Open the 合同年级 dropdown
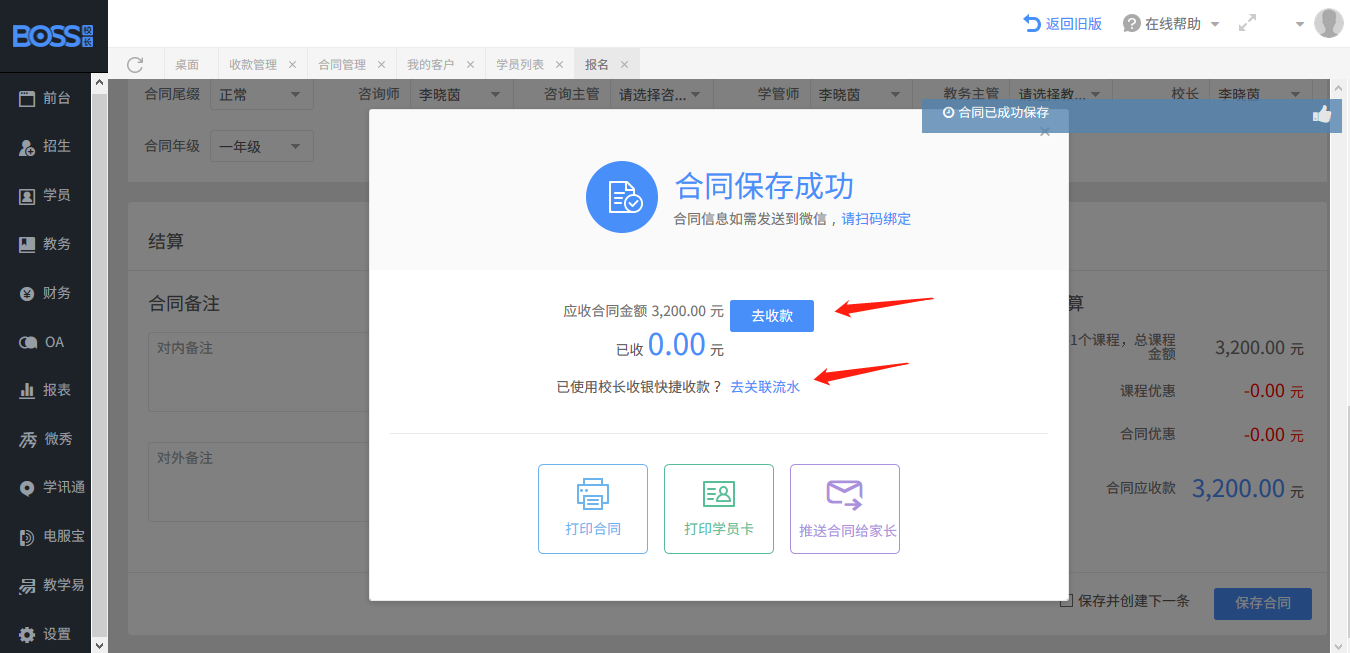Image resolution: width=1350 pixels, height=653 pixels. 262,146
